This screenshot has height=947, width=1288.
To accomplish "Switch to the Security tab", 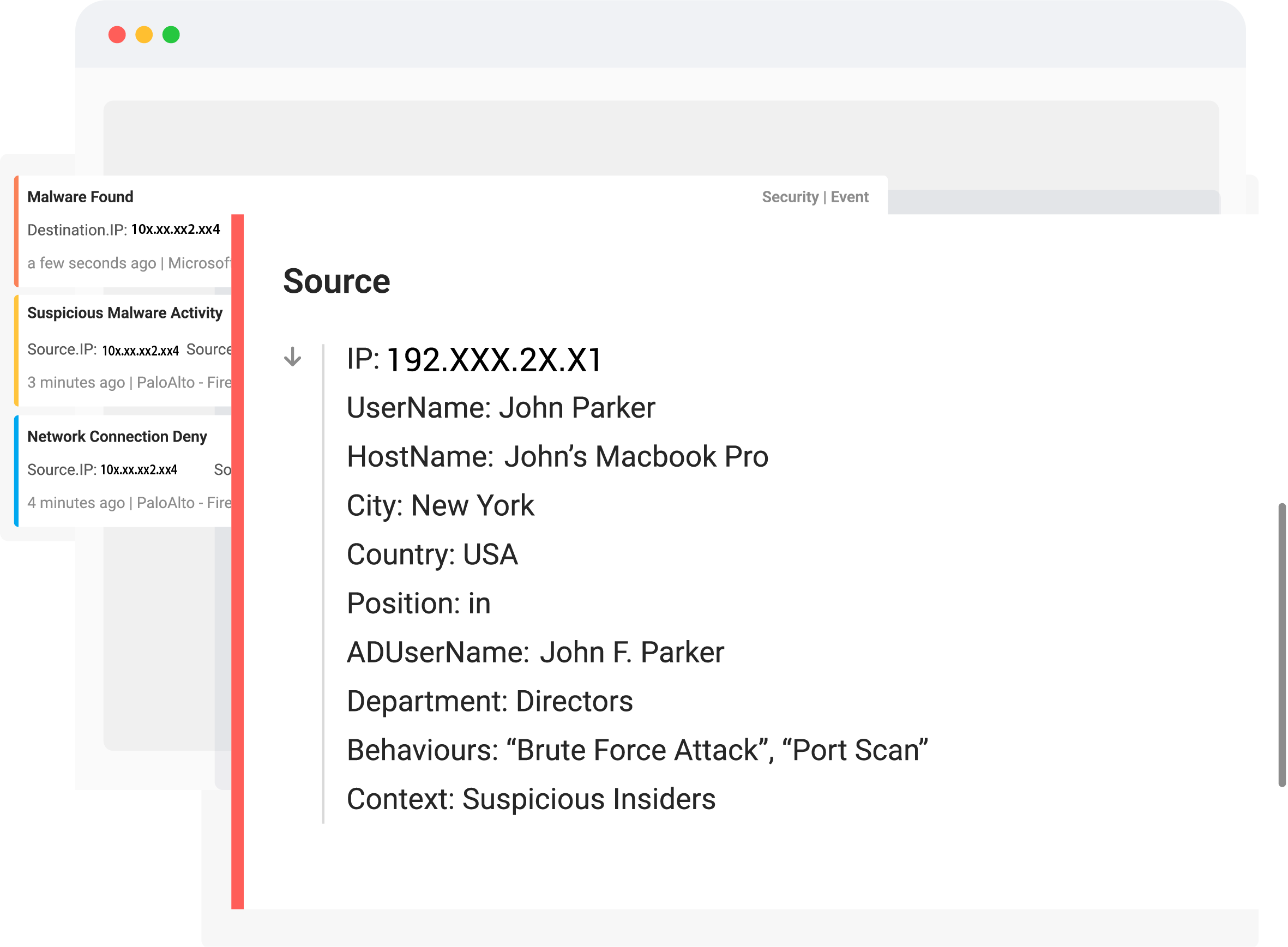I will [x=791, y=197].
